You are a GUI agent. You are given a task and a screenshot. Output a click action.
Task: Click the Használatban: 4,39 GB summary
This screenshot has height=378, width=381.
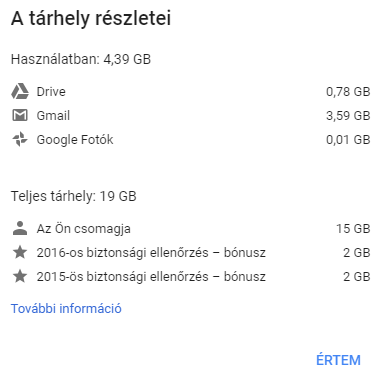pyautogui.click(x=81, y=59)
